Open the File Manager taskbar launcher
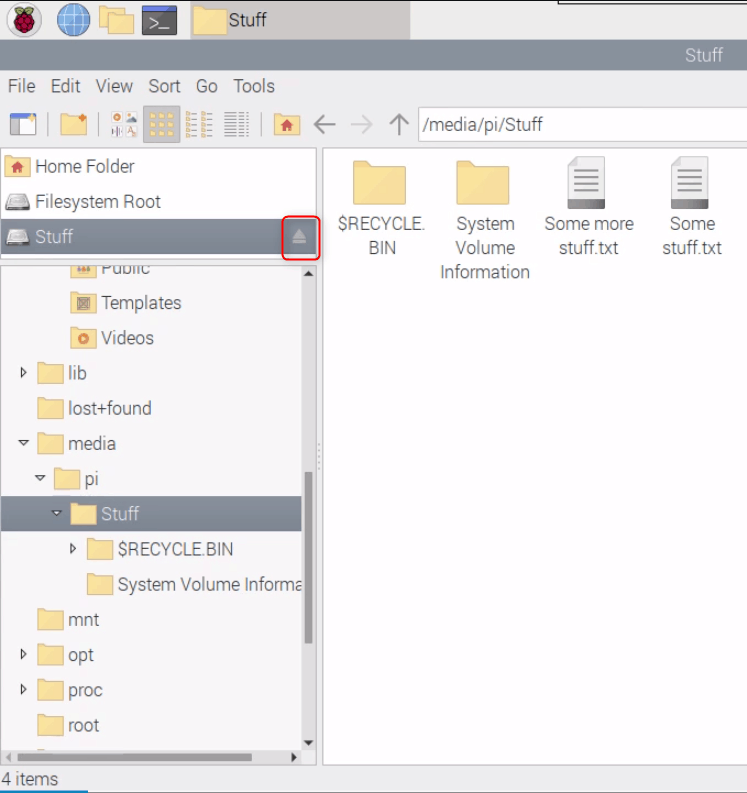 (x=116, y=20)
